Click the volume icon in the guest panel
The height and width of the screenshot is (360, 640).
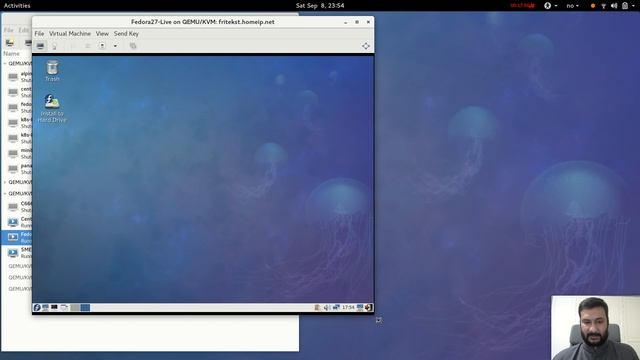(326, 307)
